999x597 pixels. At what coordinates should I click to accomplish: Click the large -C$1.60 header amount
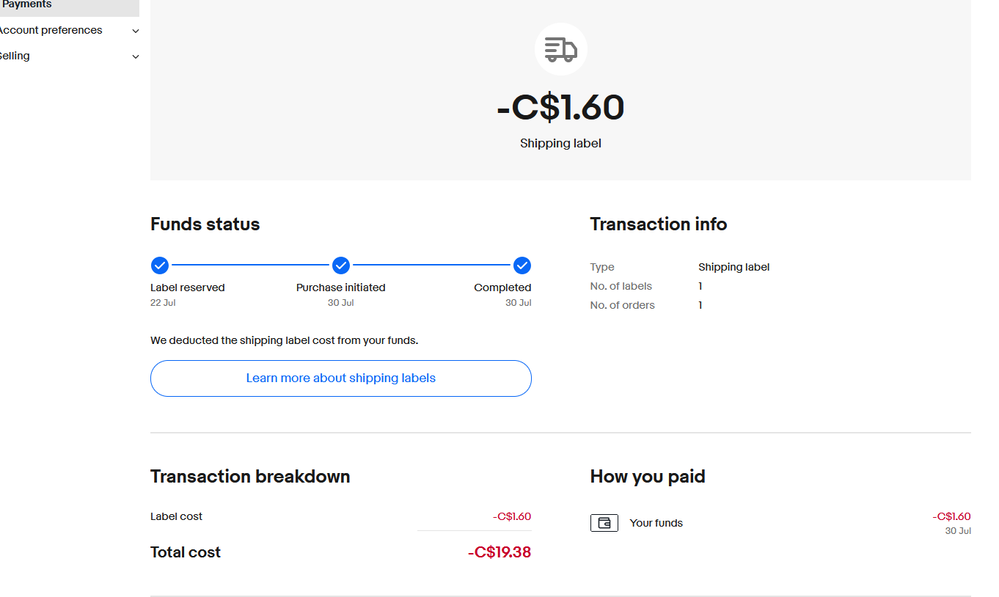[x=560, y=108]
